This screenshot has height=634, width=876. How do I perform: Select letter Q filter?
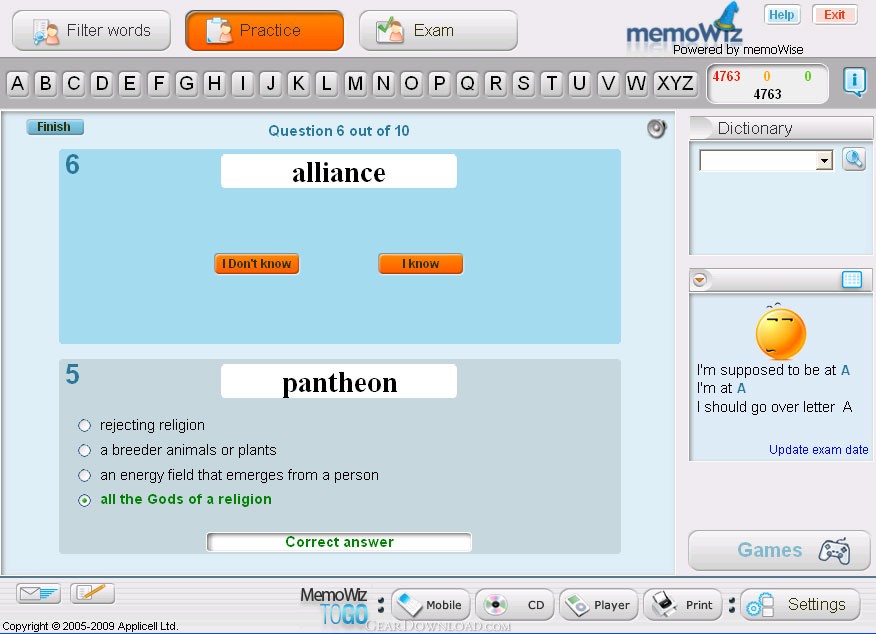(468, 83)
